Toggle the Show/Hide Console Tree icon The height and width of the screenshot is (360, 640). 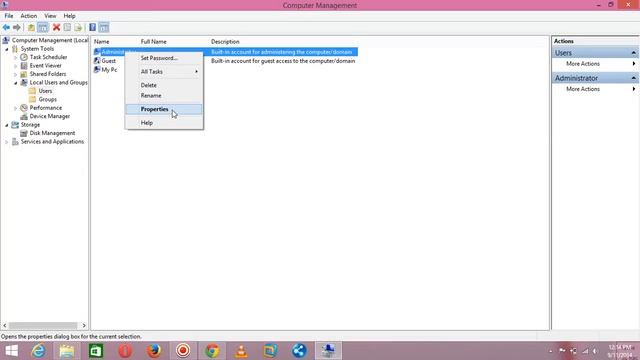[43, 27]
